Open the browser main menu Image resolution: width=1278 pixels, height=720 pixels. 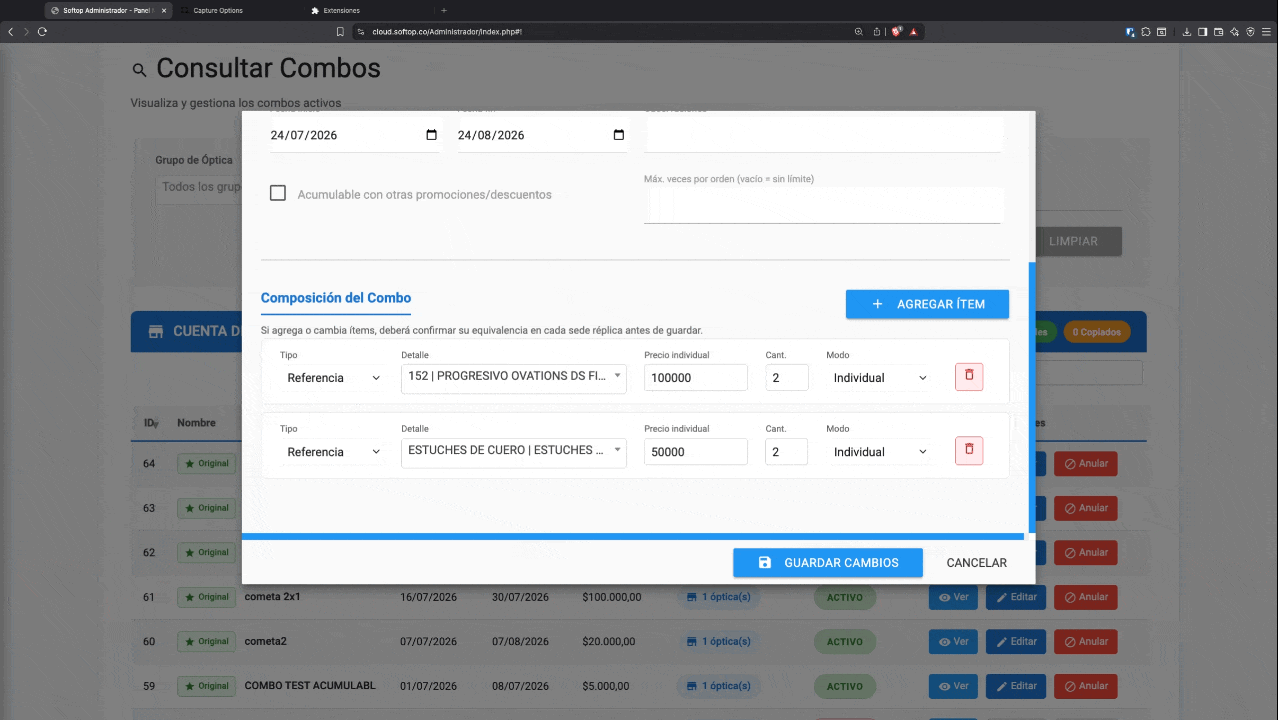click(1266, 32)
